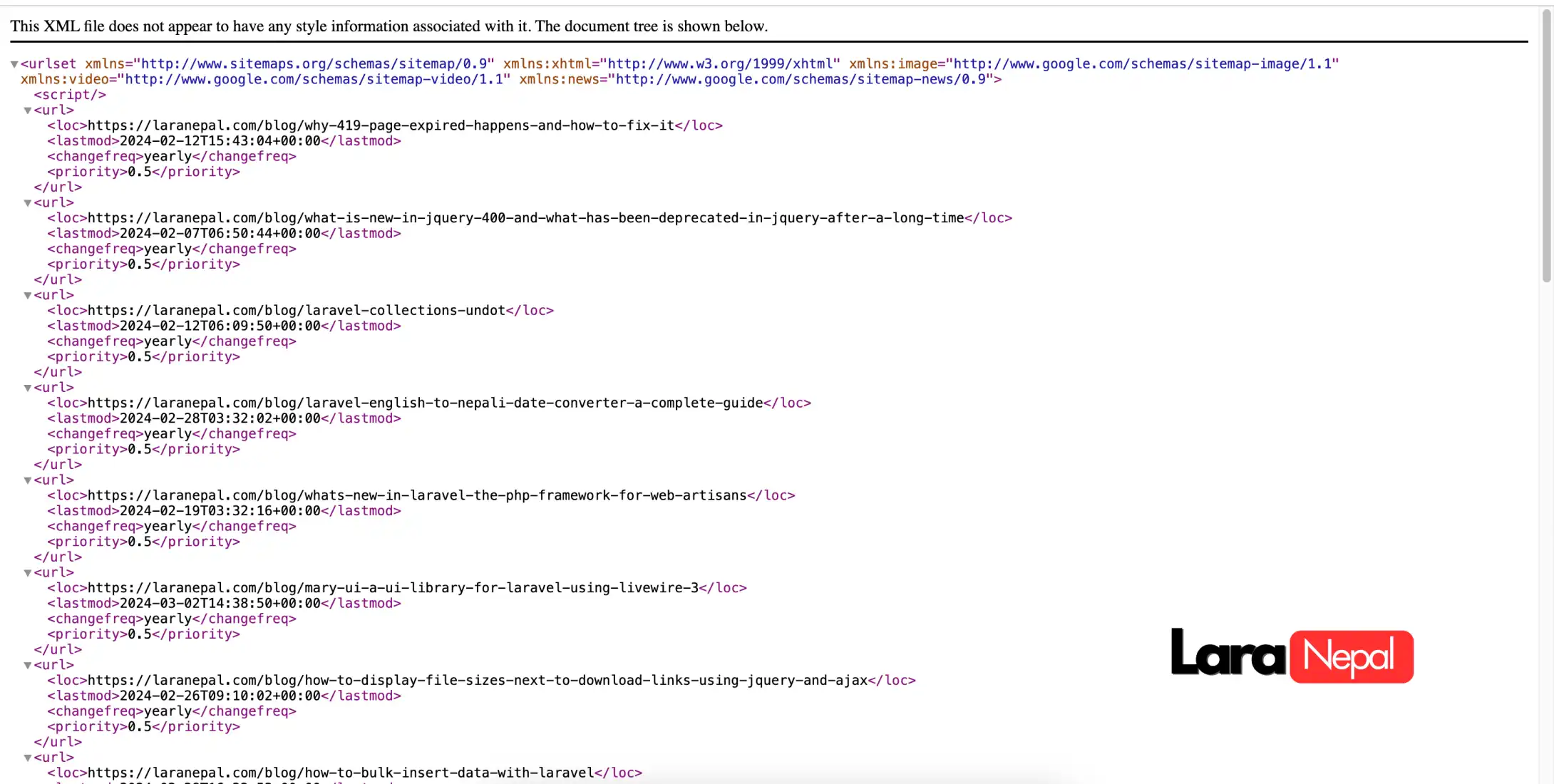Click the LaraNepal logo image
This screenshot has height=784, width=1554.
click(1292, 656)
